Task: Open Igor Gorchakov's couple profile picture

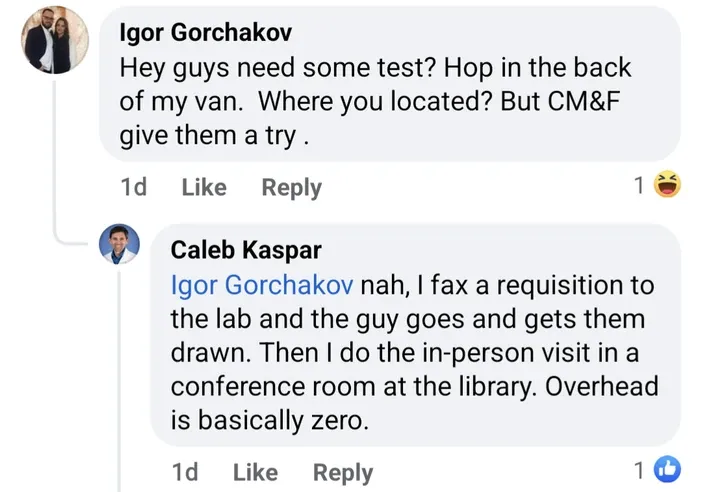Action: 55,40
